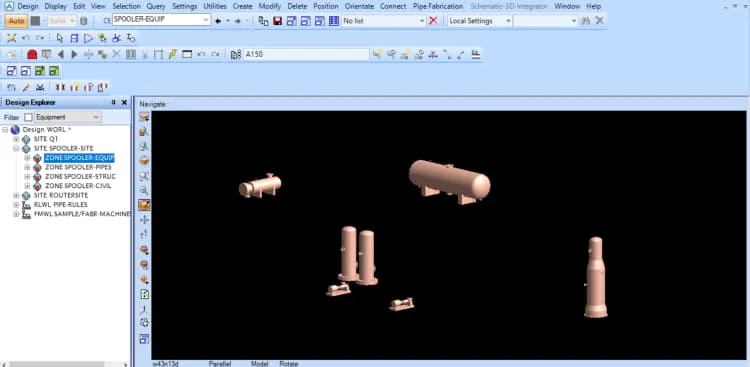Viewport: 750px width, 367px height.
Task: Open the Orientate menu
Action: pos(359,6)
